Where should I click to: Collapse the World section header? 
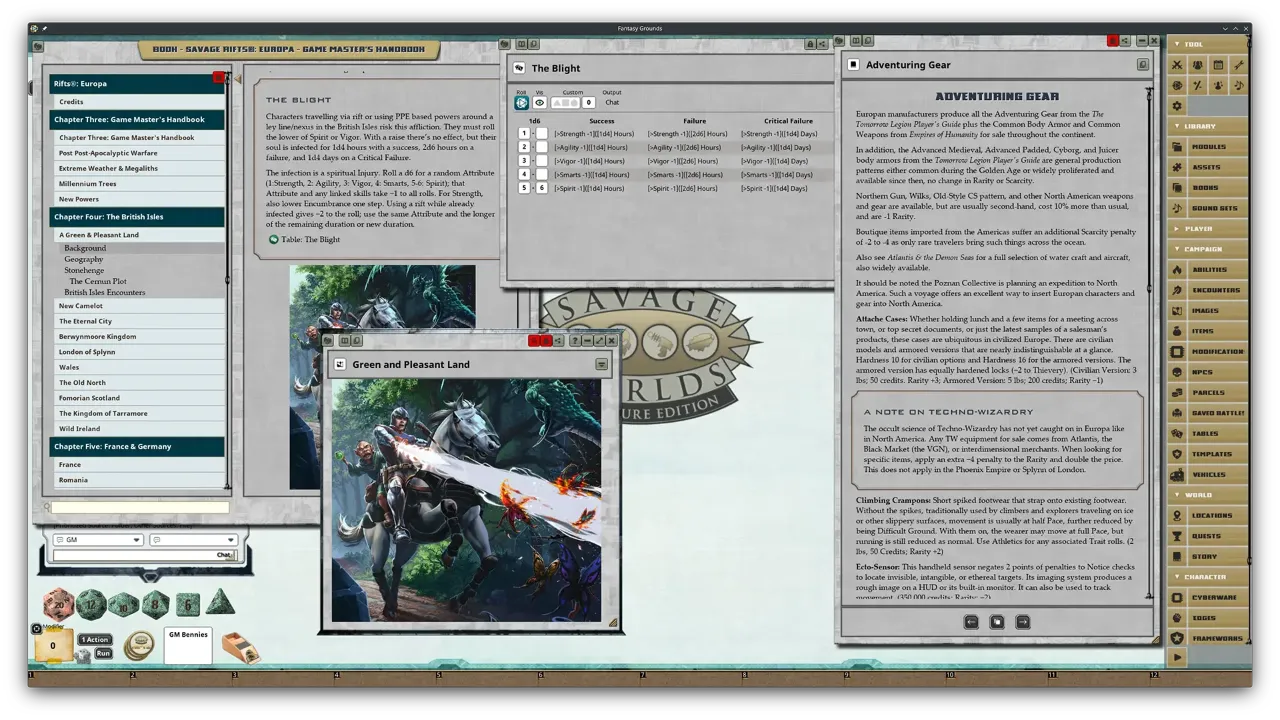1208,495
